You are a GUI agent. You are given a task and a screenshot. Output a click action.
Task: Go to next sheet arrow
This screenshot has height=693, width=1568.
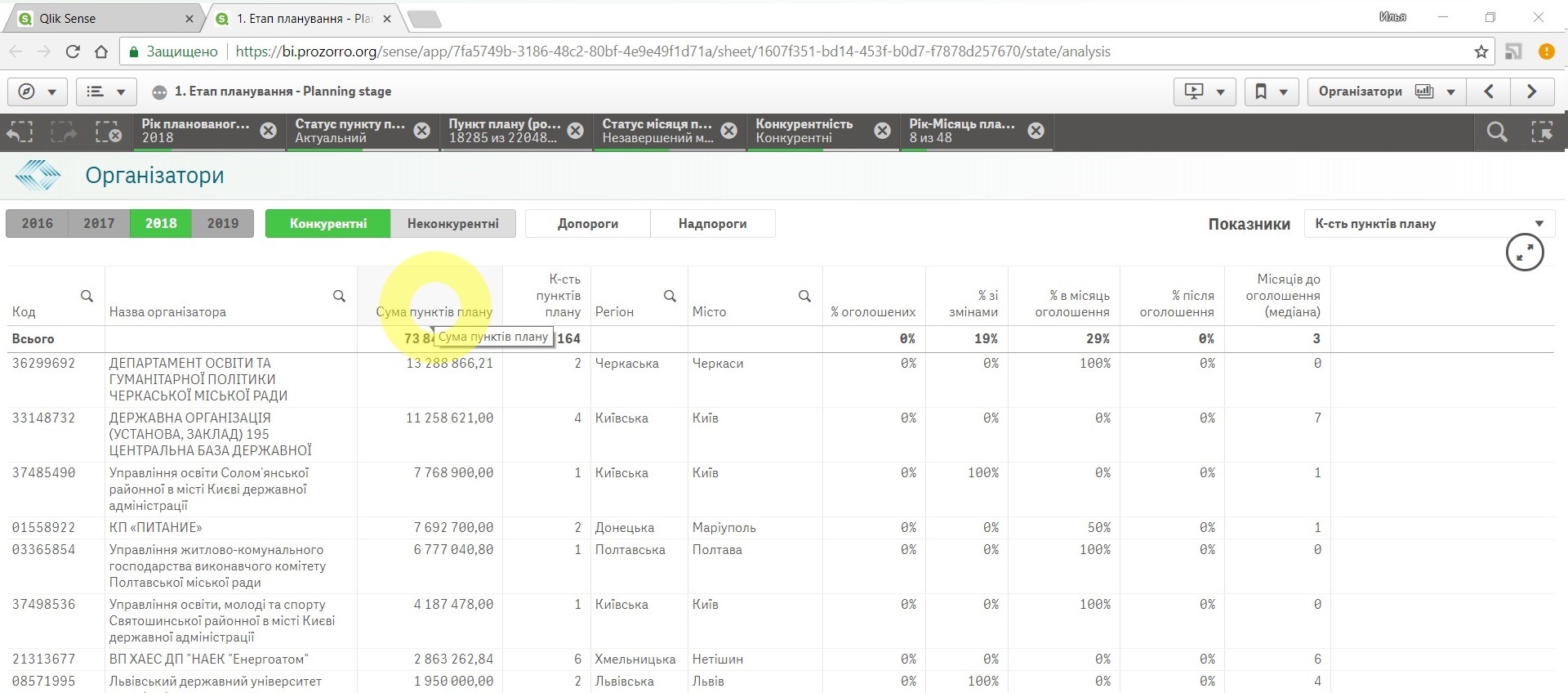(1531, 92)
